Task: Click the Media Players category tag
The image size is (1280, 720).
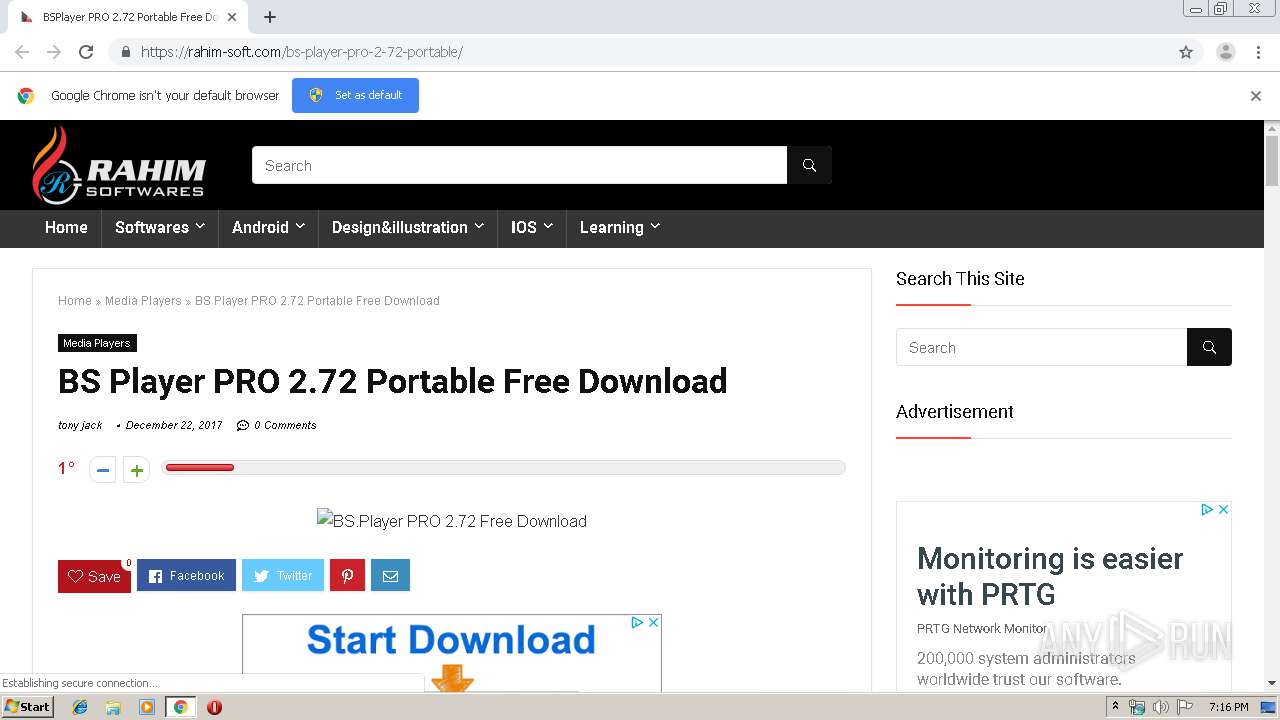Action: coord(97,343)
